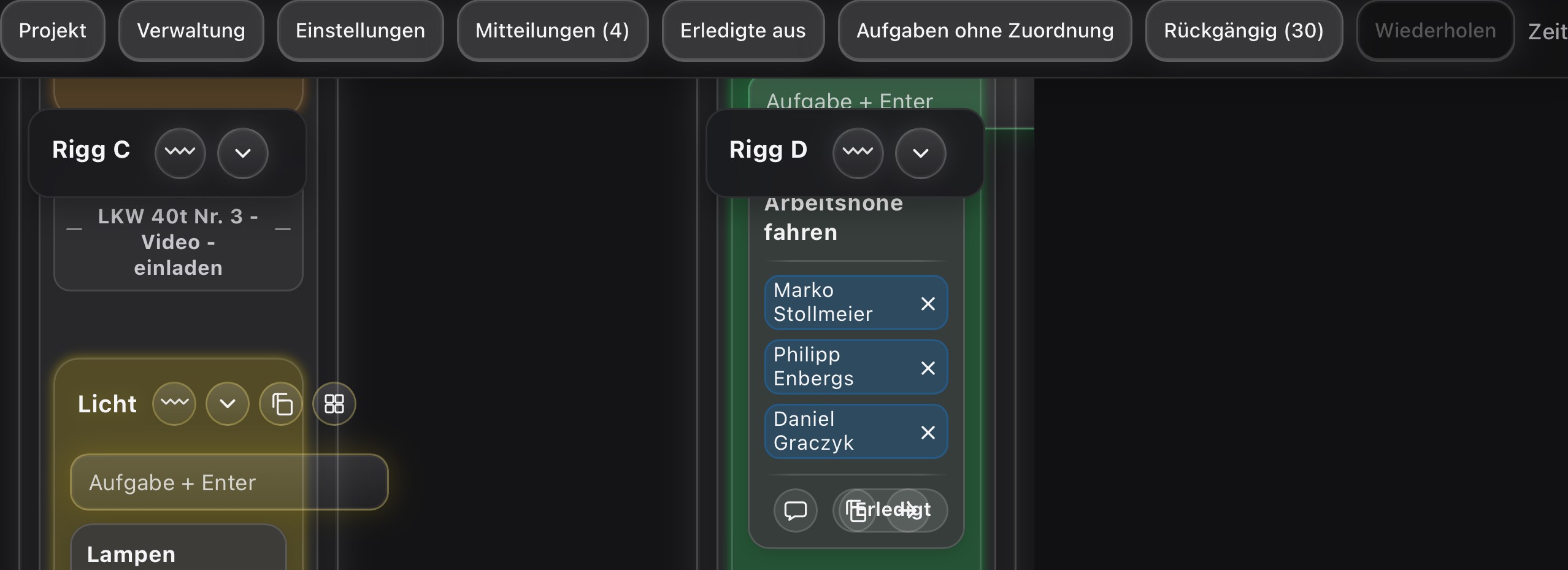The image size is (1568, 570).
Task: Click the wave icon beside Rigg D
Action: [858, 153]
